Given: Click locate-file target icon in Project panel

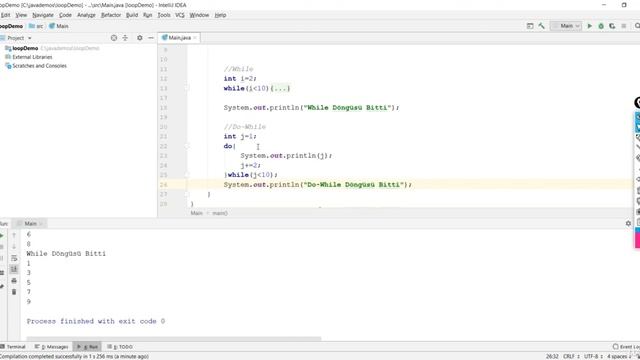Looking at the screenshot, I should tap(114, 38).
